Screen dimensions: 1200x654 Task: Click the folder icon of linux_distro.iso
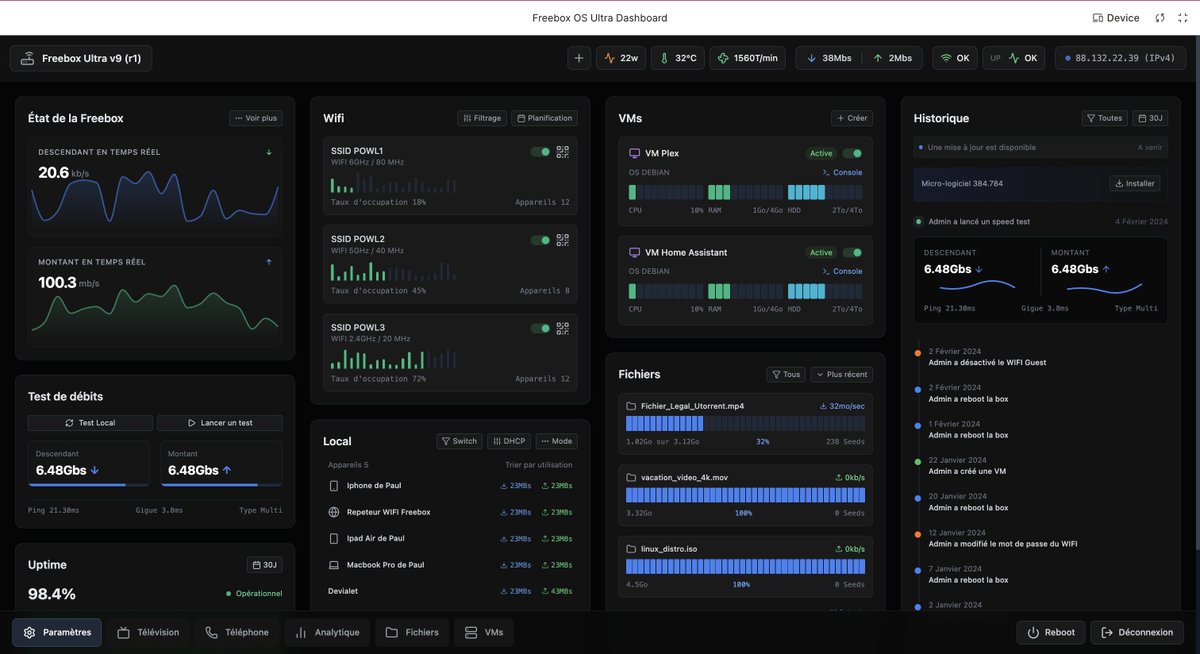pyautogui.click(x=631, y=549)
